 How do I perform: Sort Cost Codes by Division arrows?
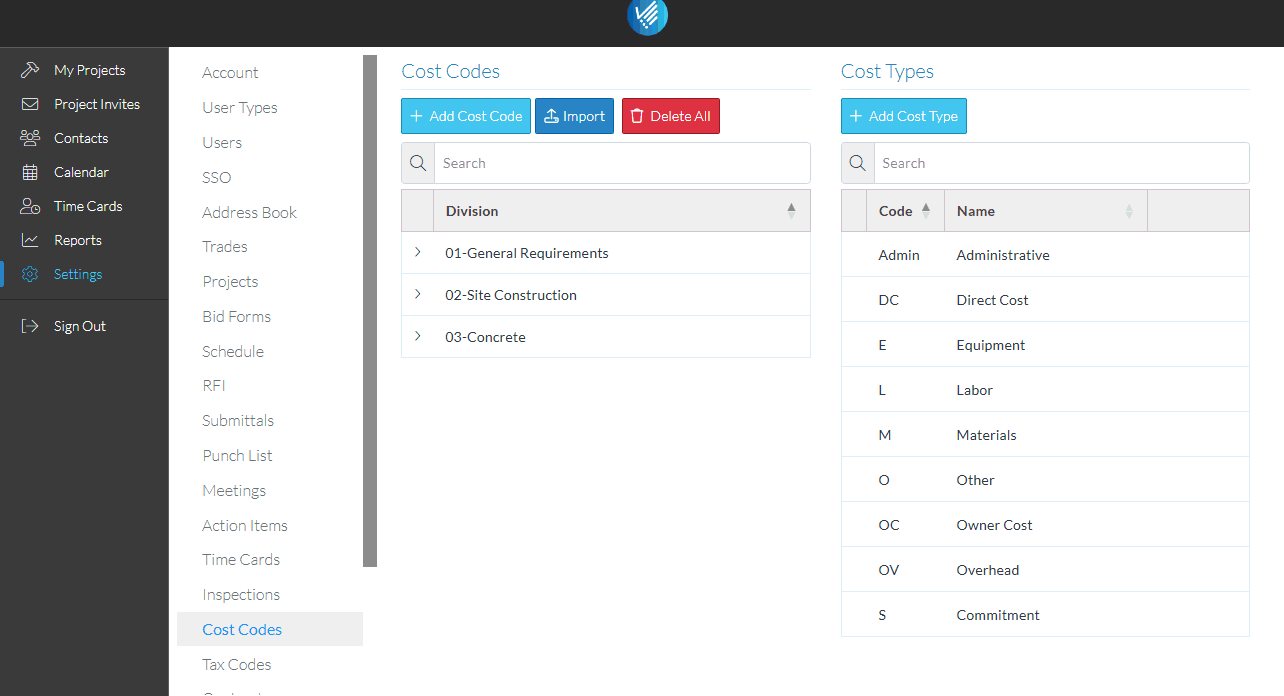pyautogui.click(x=791, y=211)
